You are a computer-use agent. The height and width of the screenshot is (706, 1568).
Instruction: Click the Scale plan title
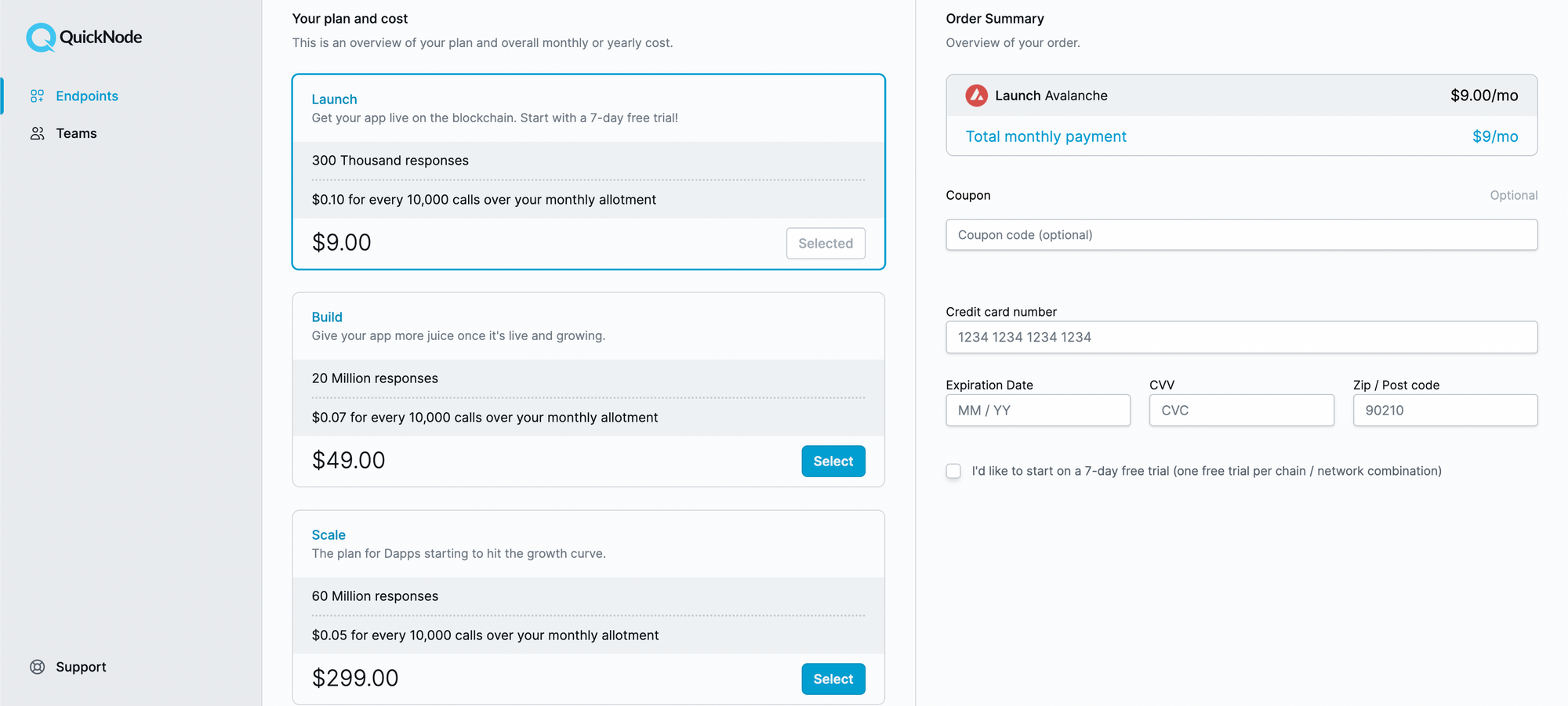click(328, 535)
